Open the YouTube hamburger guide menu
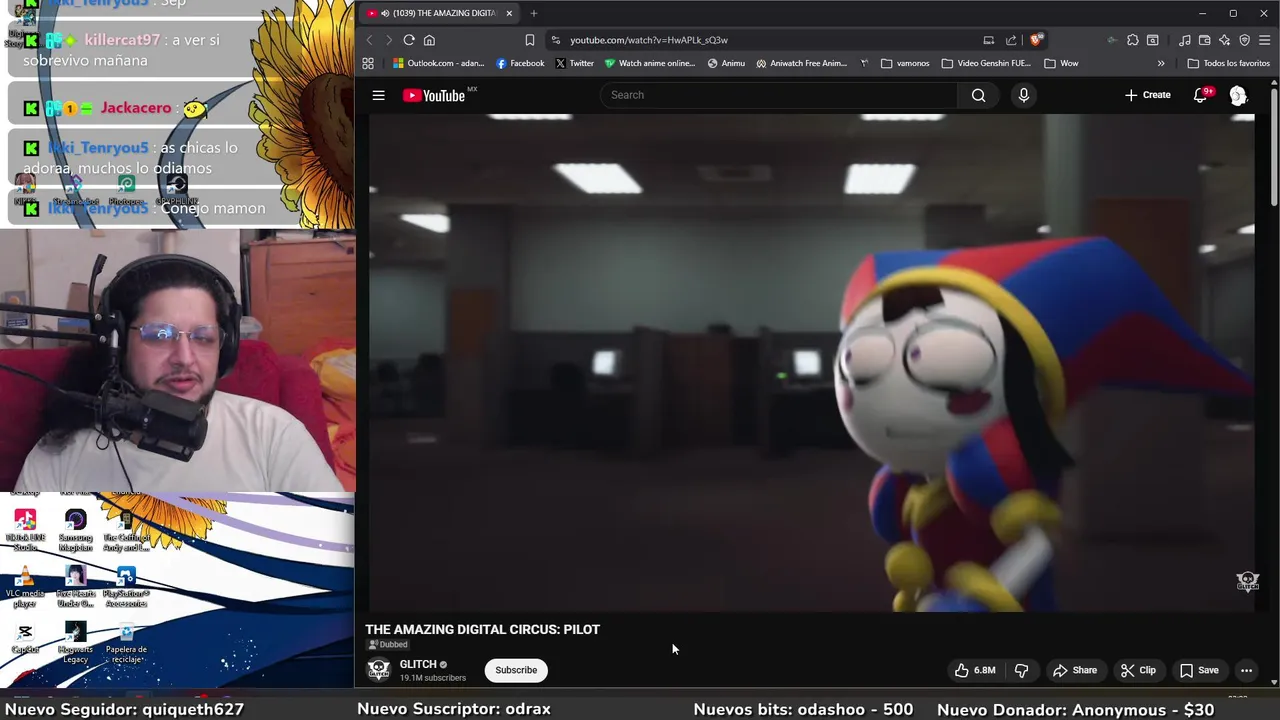The height and width of the screenshot is (720, 1280). 378,95
